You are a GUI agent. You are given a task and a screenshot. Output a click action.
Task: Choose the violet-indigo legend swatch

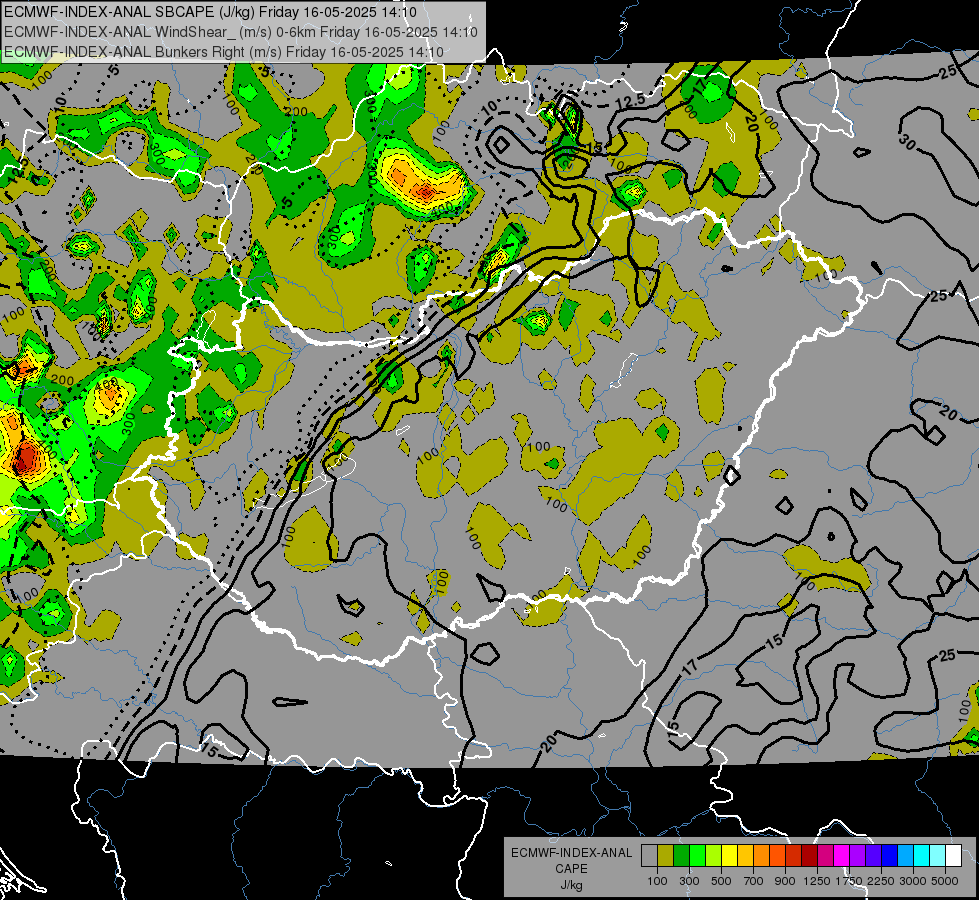click(x=873, y=855)
